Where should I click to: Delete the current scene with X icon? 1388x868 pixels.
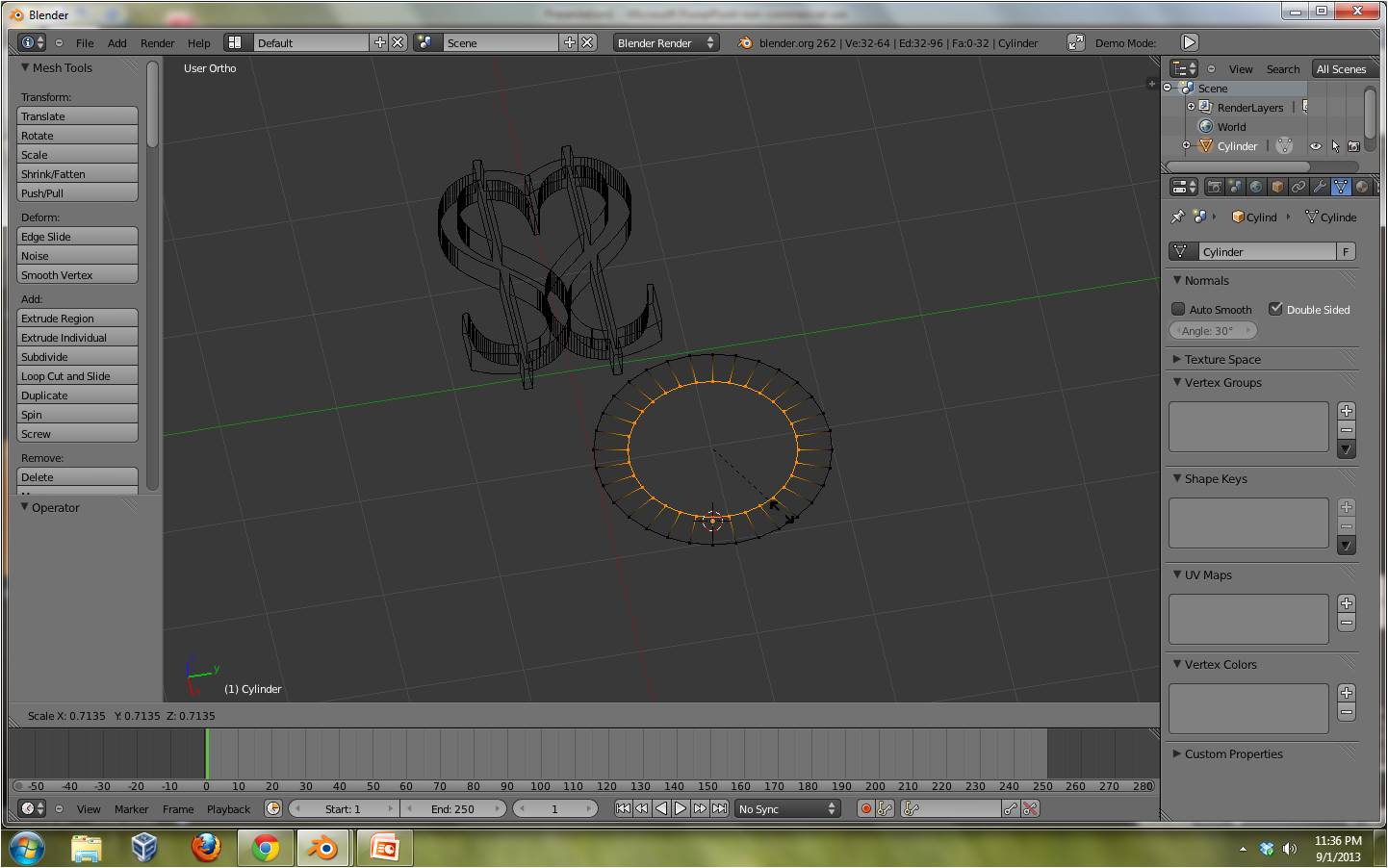(587, 42)
